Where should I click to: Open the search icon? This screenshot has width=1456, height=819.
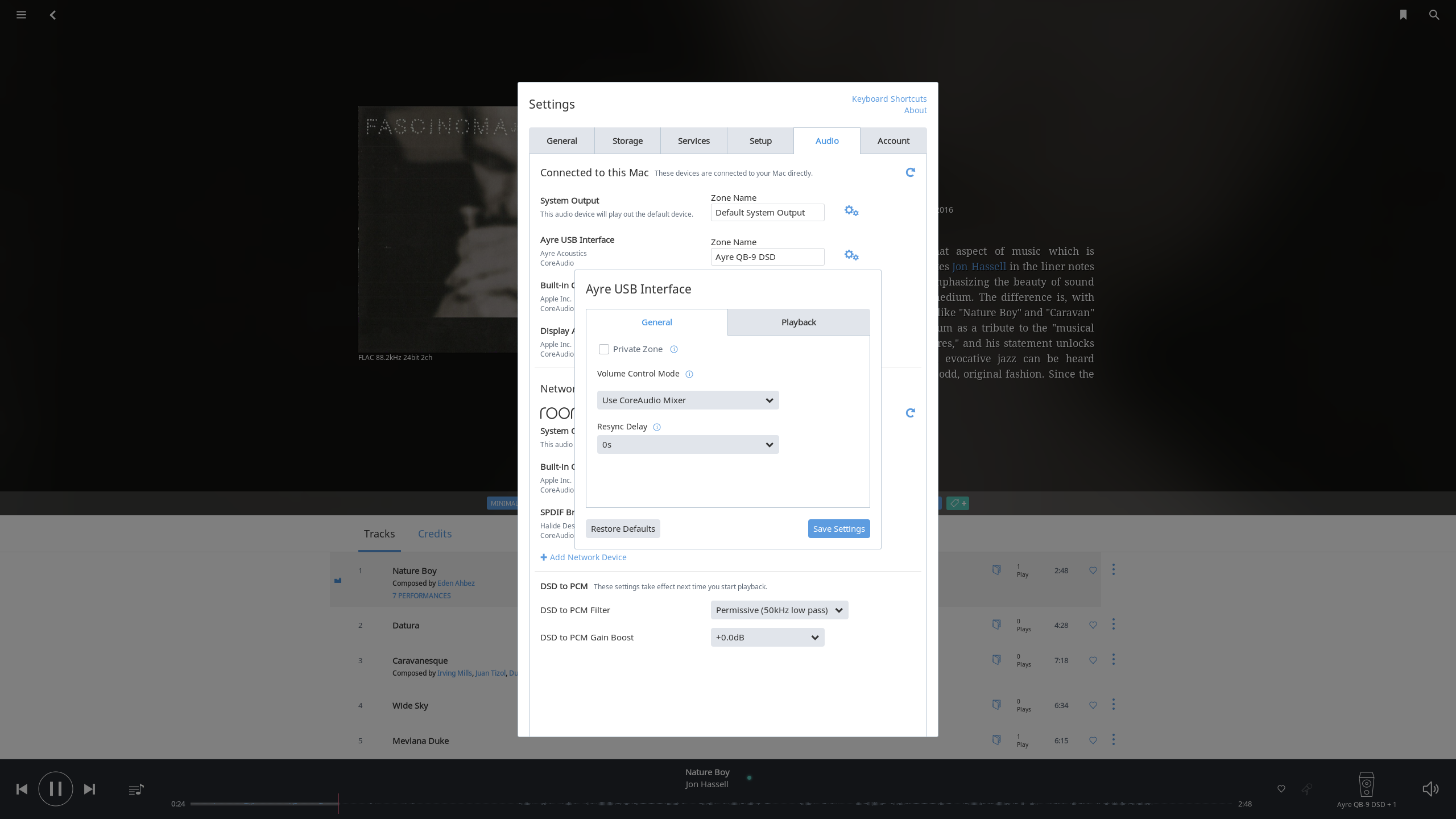coord(1434,15)
